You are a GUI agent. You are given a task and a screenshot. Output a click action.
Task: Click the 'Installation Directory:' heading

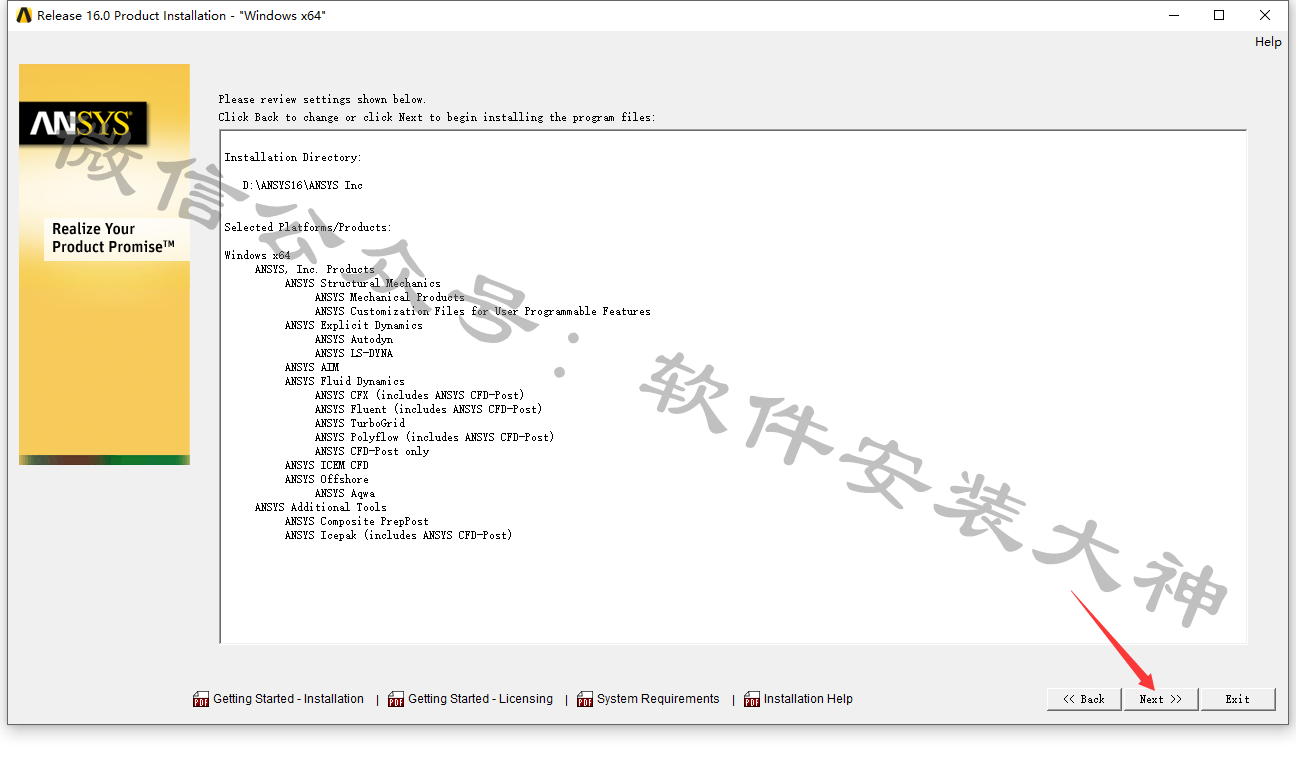[293, 158]
